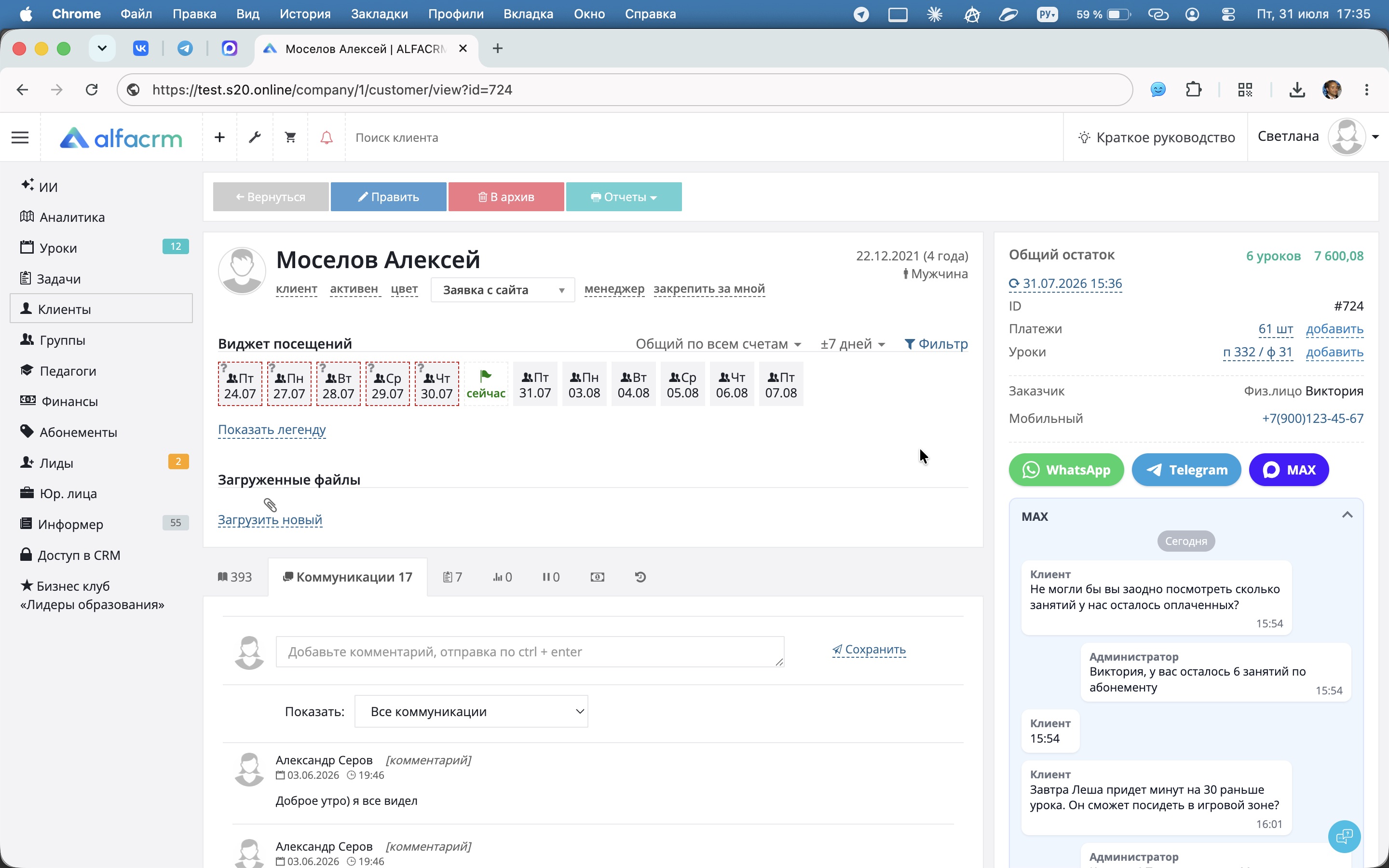Screen dimensions: 1389x868
Task: Click the 'цвет' color selector
Action: coord(404,289)
